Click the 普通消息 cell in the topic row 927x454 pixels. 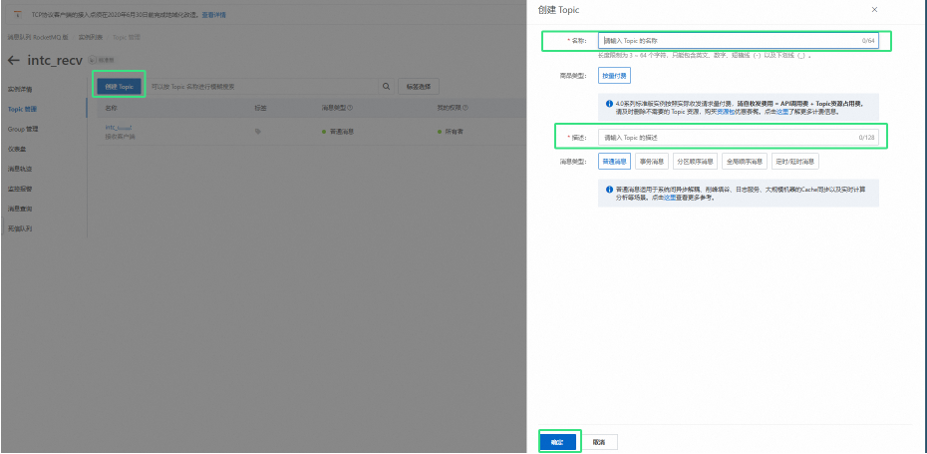click(338, 131)
